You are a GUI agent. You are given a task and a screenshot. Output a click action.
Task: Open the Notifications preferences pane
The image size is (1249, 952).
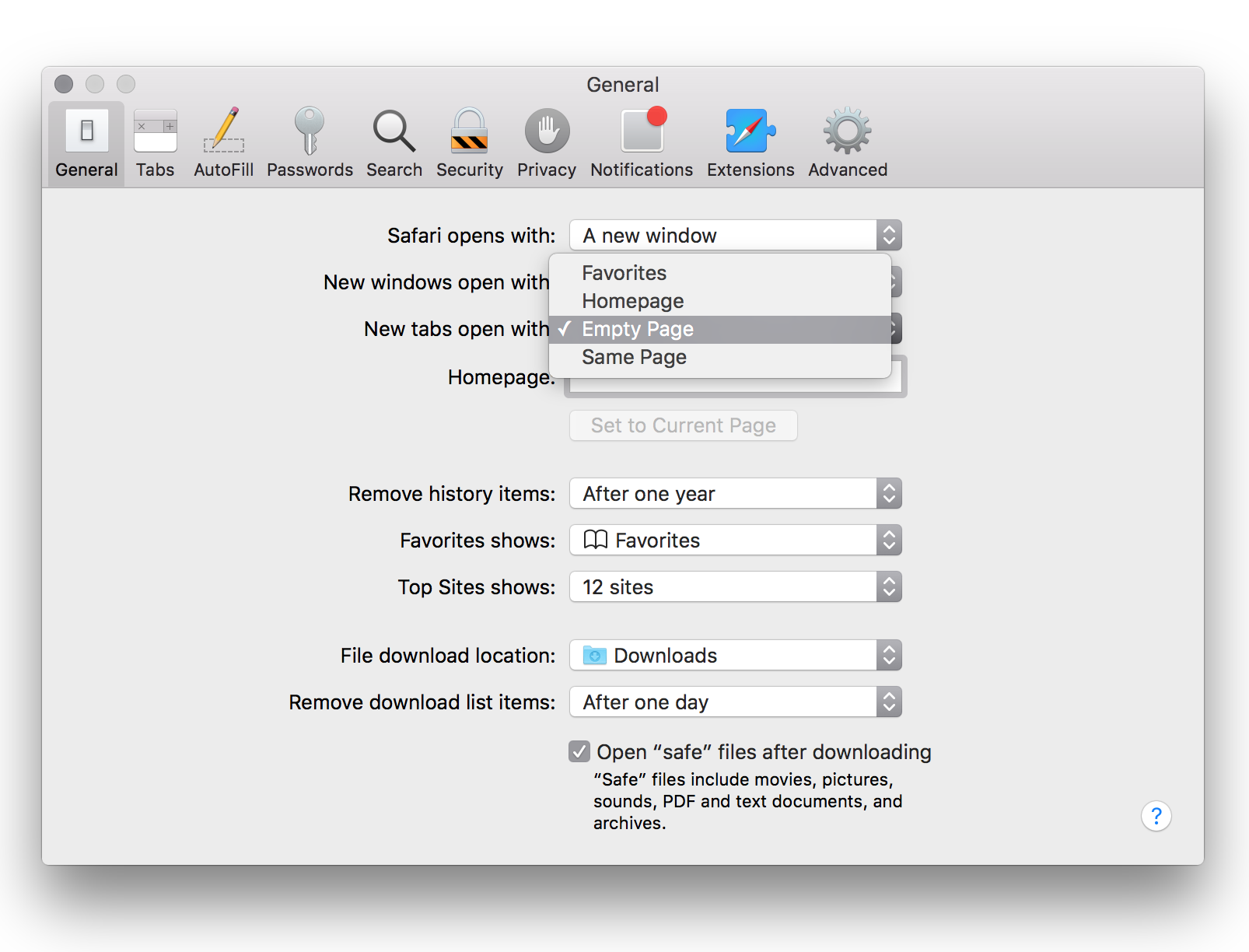642,144
